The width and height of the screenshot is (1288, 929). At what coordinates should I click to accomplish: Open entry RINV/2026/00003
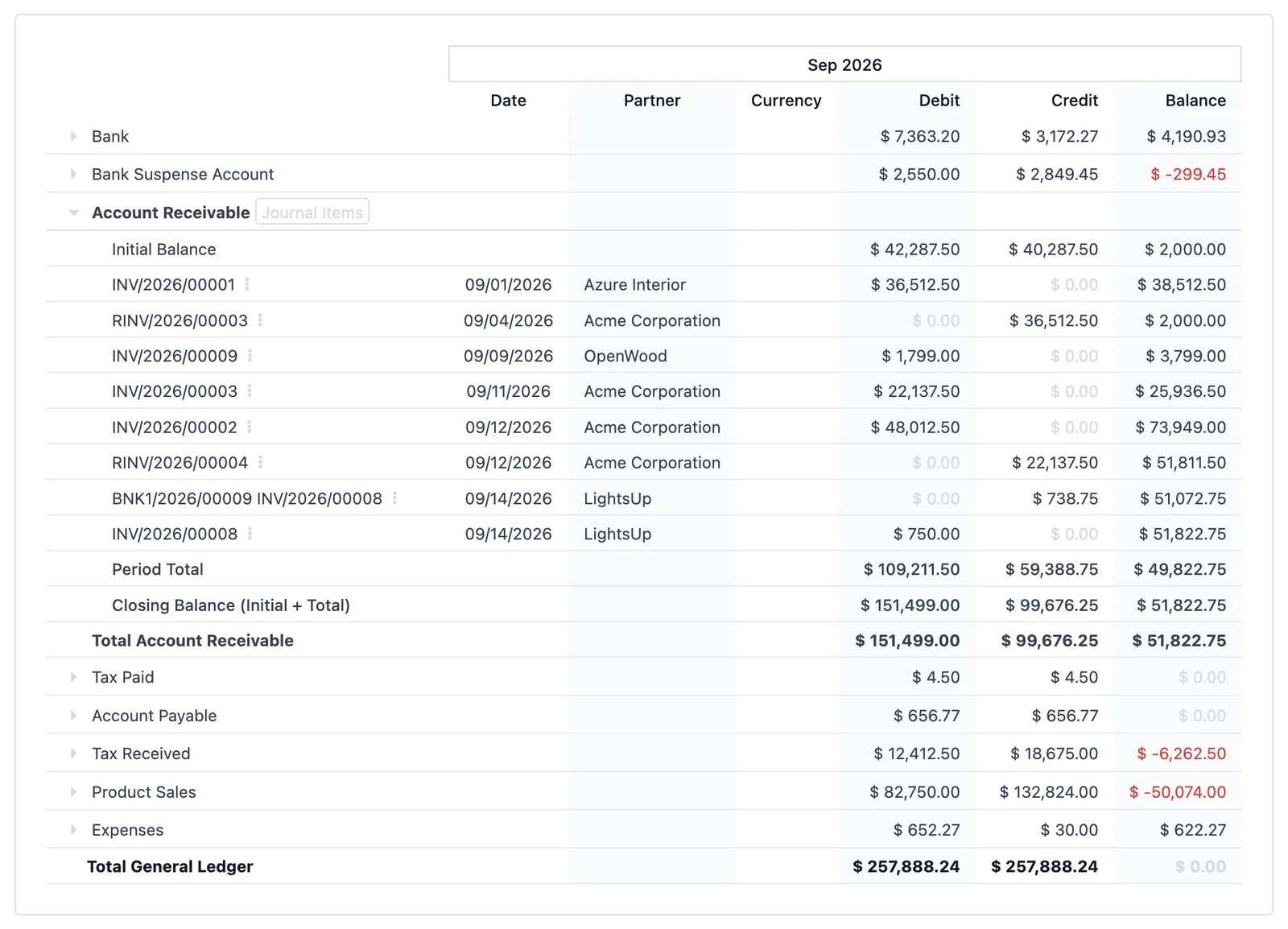[180, 320]
